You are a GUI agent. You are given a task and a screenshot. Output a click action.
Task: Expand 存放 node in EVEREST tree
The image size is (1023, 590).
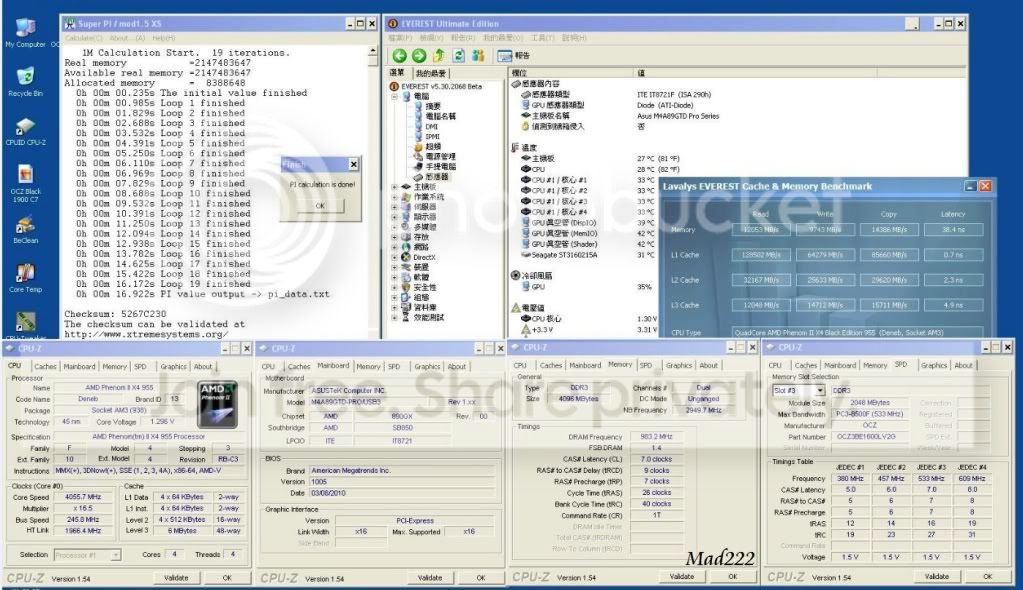(395, 237)
